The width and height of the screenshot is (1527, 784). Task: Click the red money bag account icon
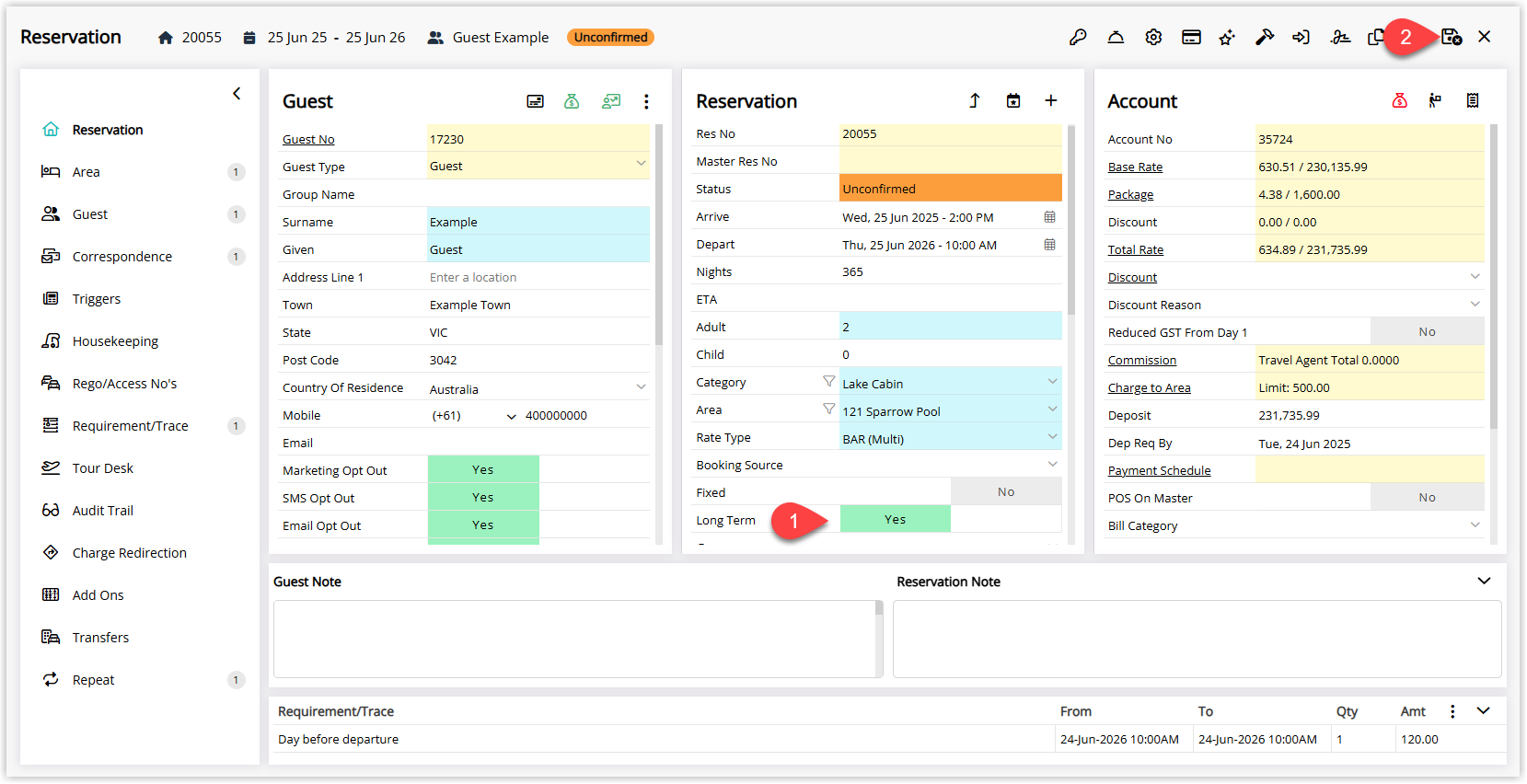1399,100
